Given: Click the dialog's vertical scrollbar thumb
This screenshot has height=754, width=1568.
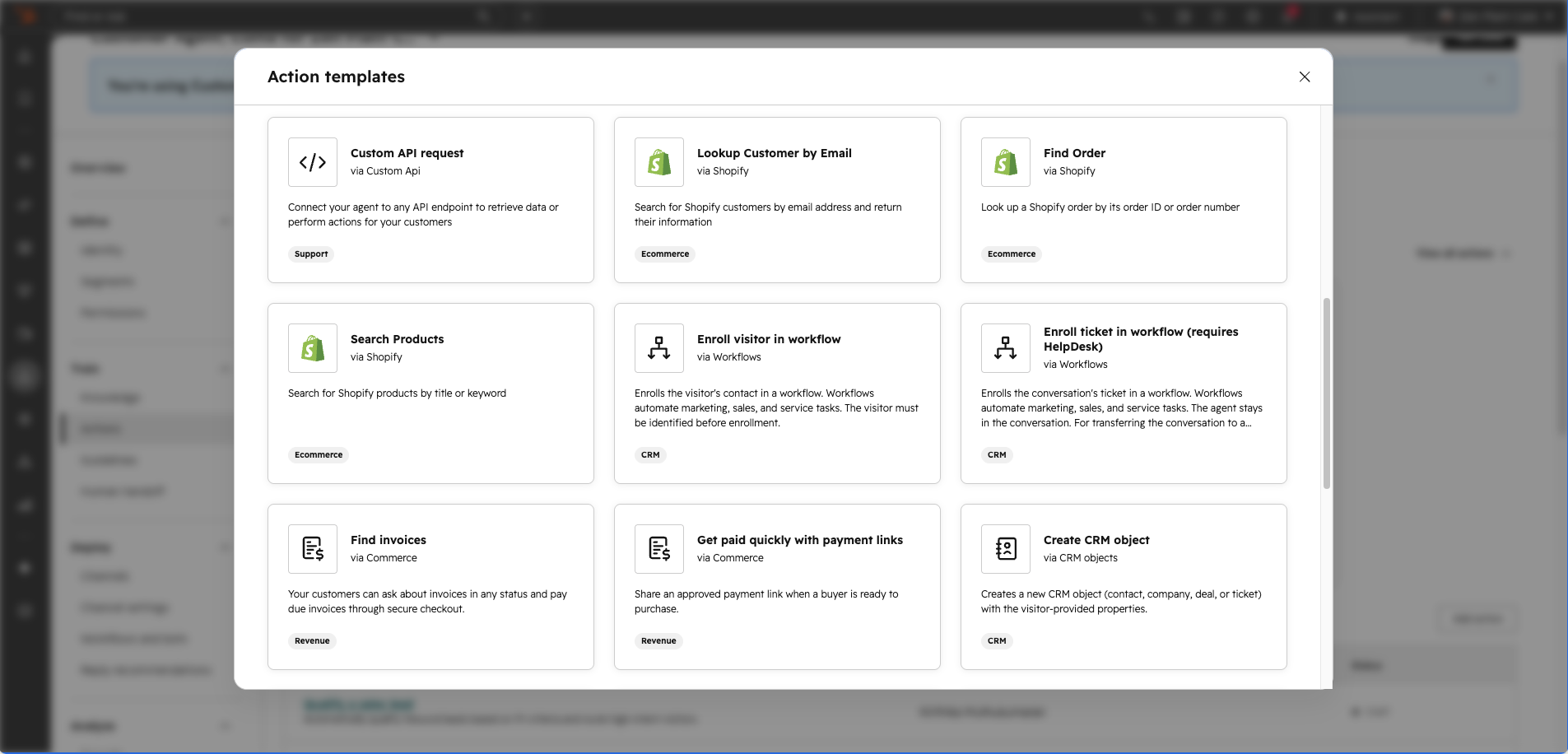Looking at the screenshot, I should tap(1326, 393).
